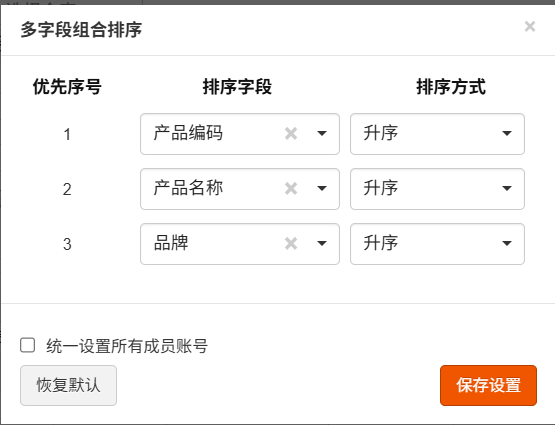Clear the 品牌 sort field selection
Screen dimensions: 555x425
(x=291, y=243)
